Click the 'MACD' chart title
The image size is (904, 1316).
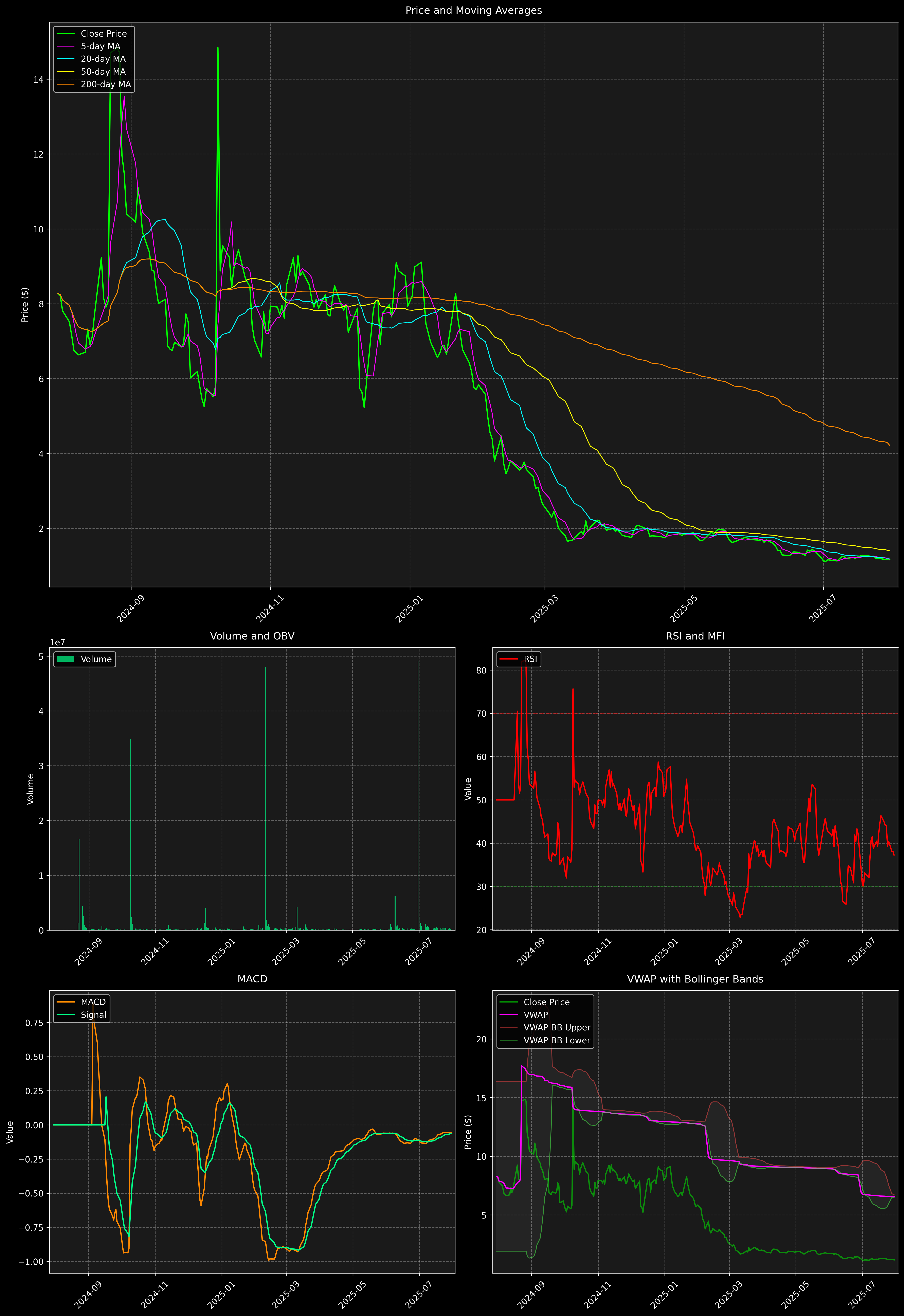pyautogui.click(x=252, y=979)
